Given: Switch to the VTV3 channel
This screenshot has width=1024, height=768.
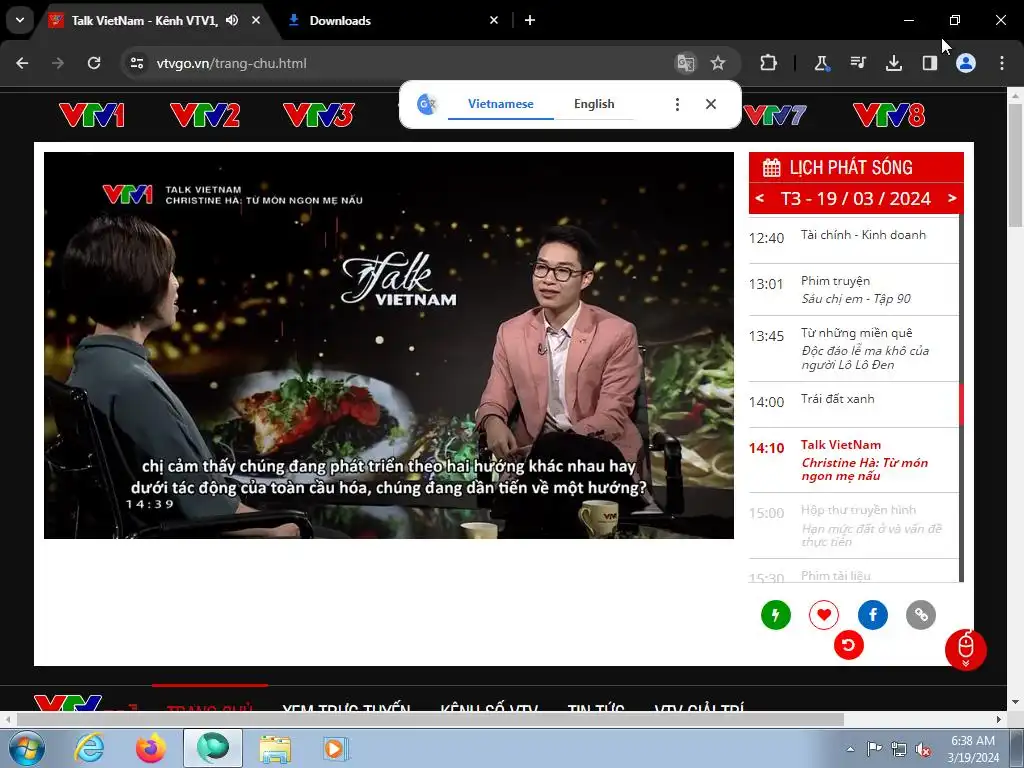Looking at the screenshot, I should (x=319, y=115).
